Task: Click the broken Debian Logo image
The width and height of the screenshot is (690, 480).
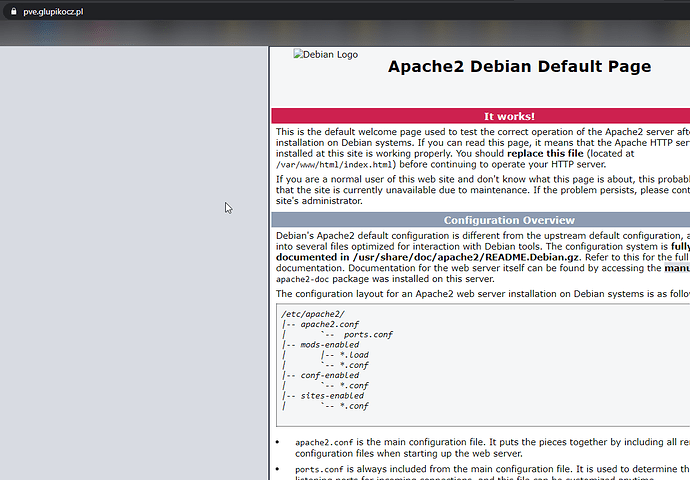Action: [x=325, y=55]
